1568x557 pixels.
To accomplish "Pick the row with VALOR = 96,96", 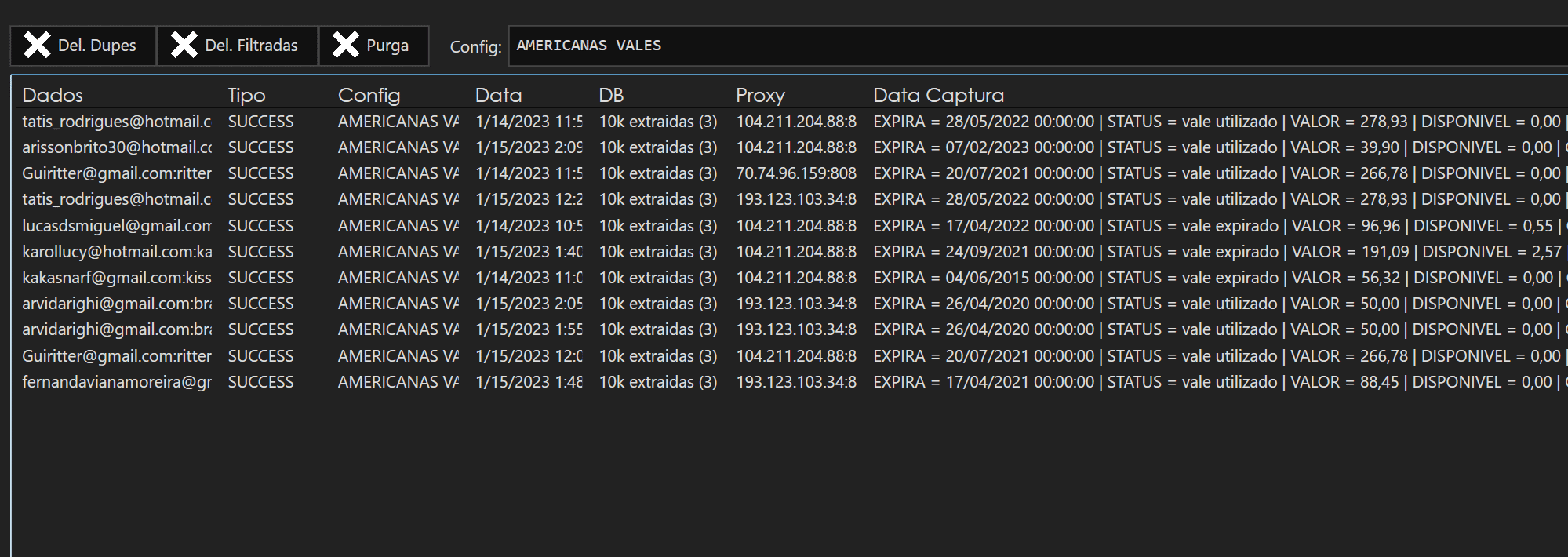I will click(x=784, y=226).
